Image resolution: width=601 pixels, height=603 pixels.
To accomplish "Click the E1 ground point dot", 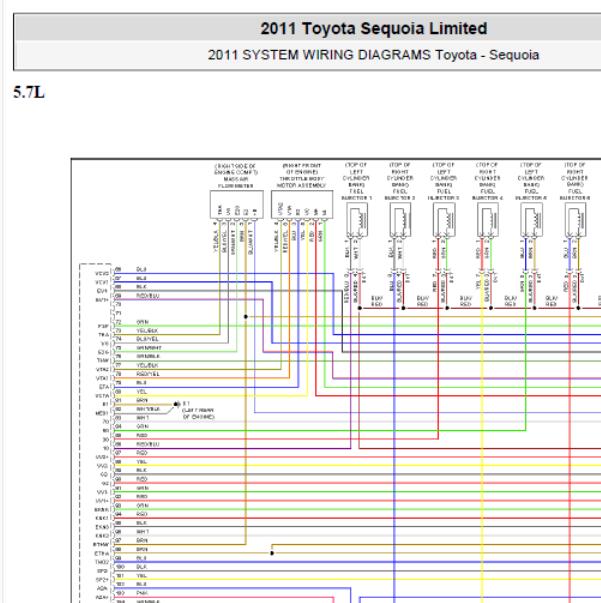I will coord(176,404).
